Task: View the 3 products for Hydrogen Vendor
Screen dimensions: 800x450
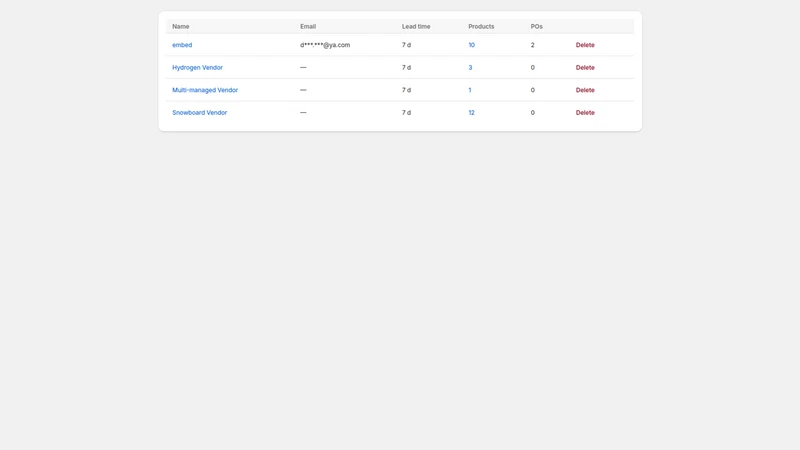Action: tap(470, 67)
